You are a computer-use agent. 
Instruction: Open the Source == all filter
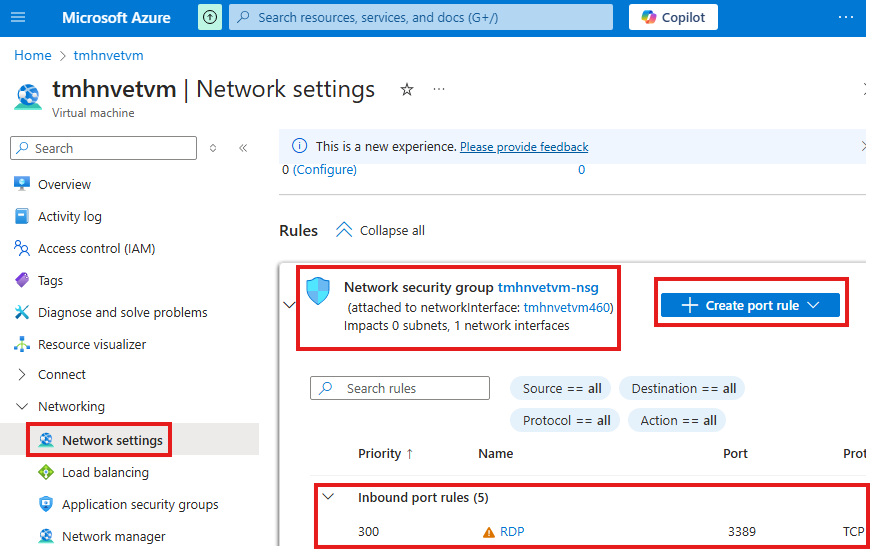(x=561, y=388)
